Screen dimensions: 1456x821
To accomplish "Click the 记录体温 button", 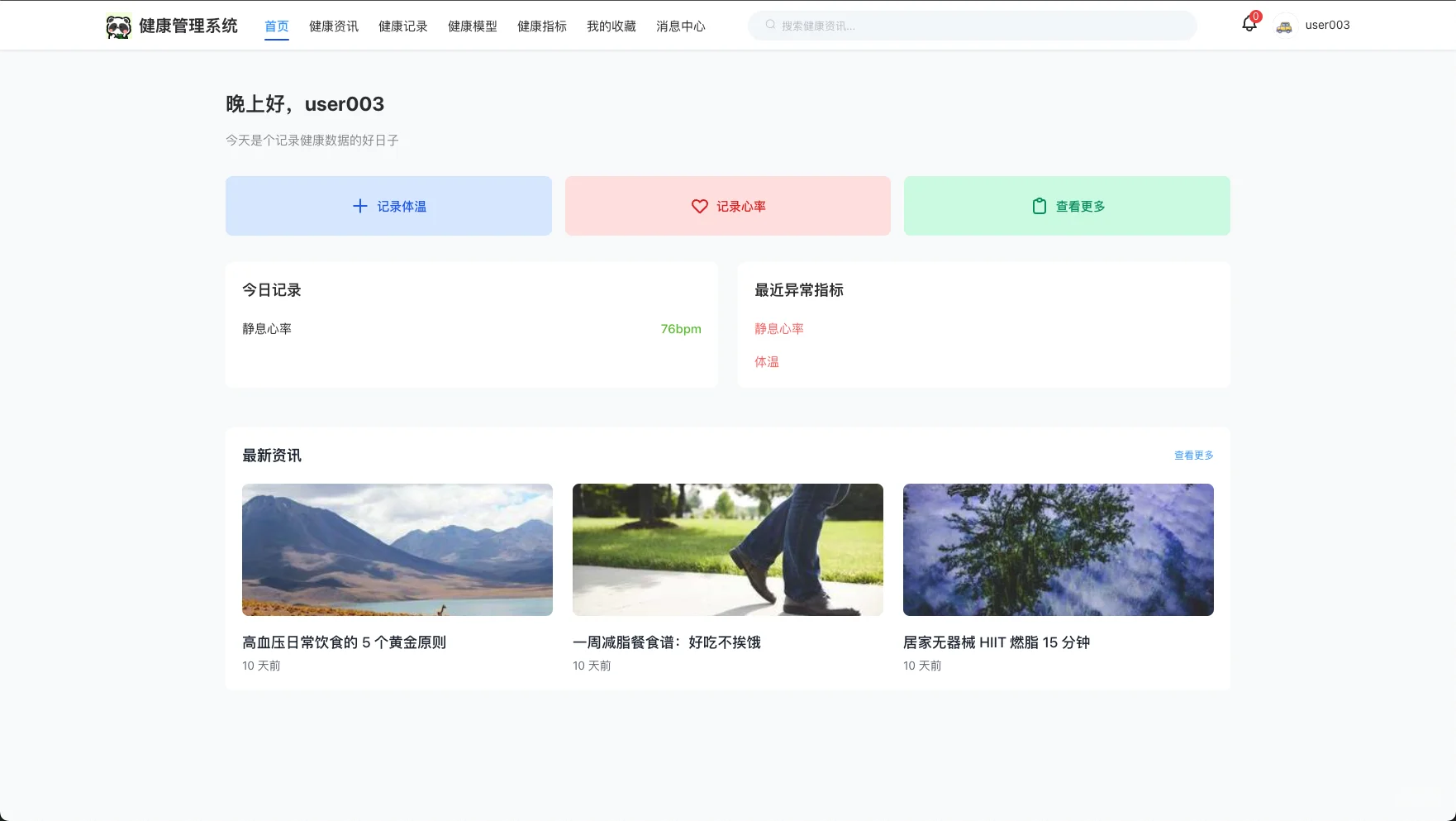I will pos(388,206).
